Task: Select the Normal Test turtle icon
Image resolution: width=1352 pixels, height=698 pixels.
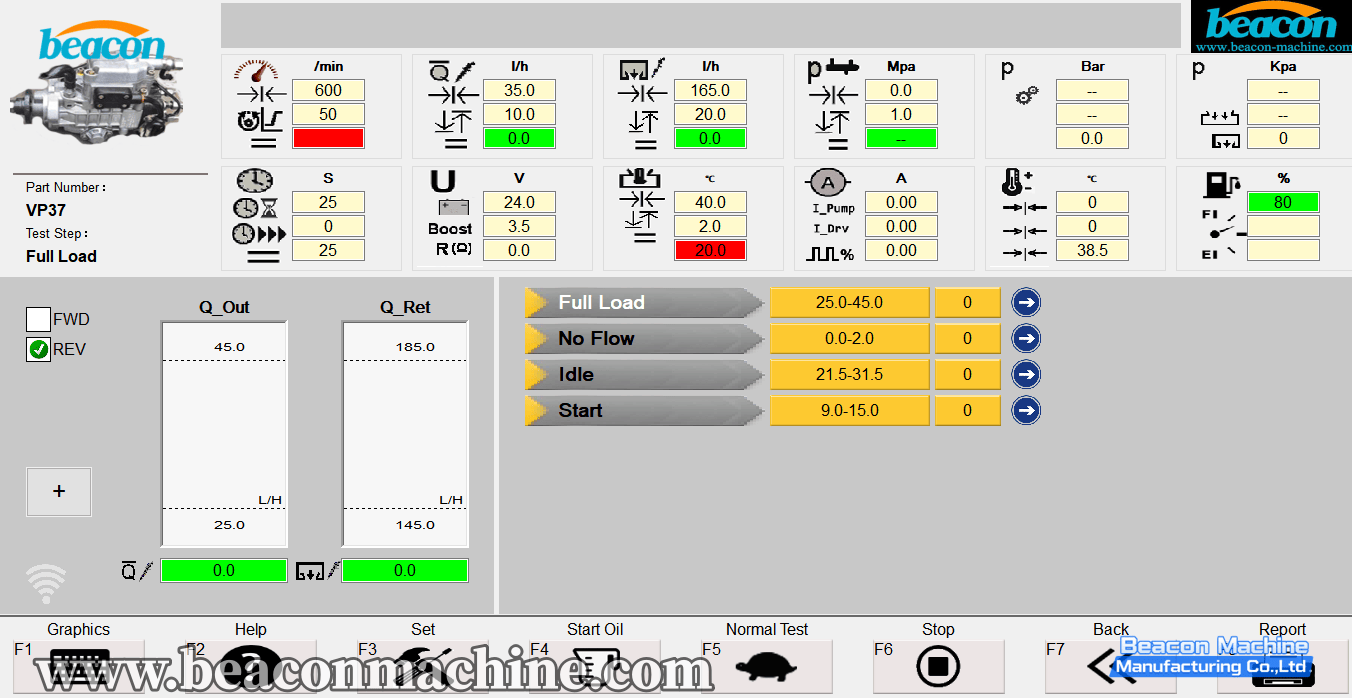Action: coord(766,665)
